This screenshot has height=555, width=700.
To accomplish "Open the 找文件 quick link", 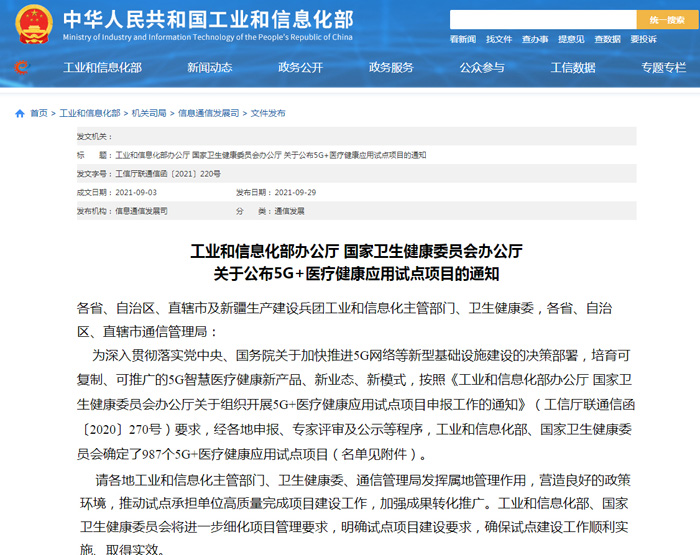I will [499, 39].
